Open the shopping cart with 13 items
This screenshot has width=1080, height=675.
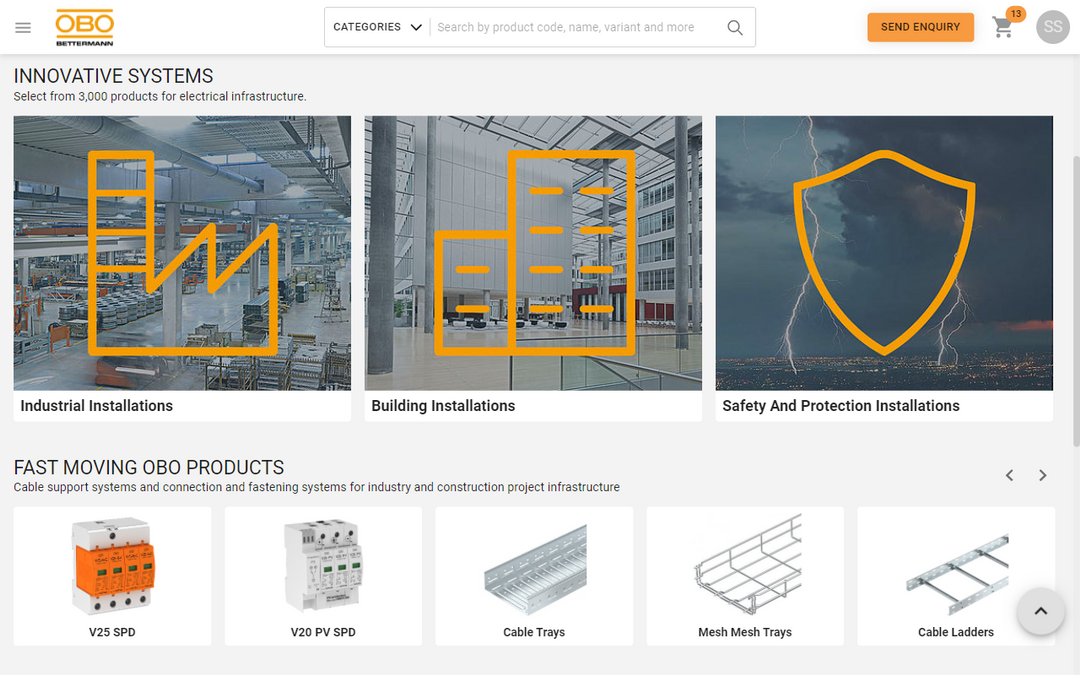1003,29
